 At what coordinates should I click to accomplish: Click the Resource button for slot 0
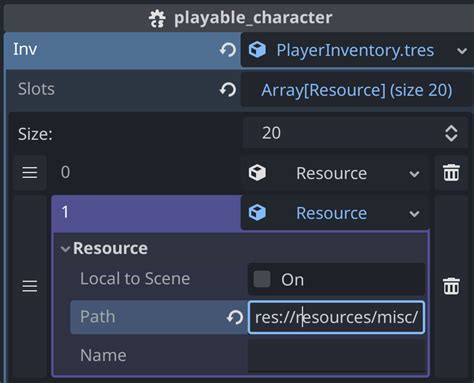click(x=334, y=173)
